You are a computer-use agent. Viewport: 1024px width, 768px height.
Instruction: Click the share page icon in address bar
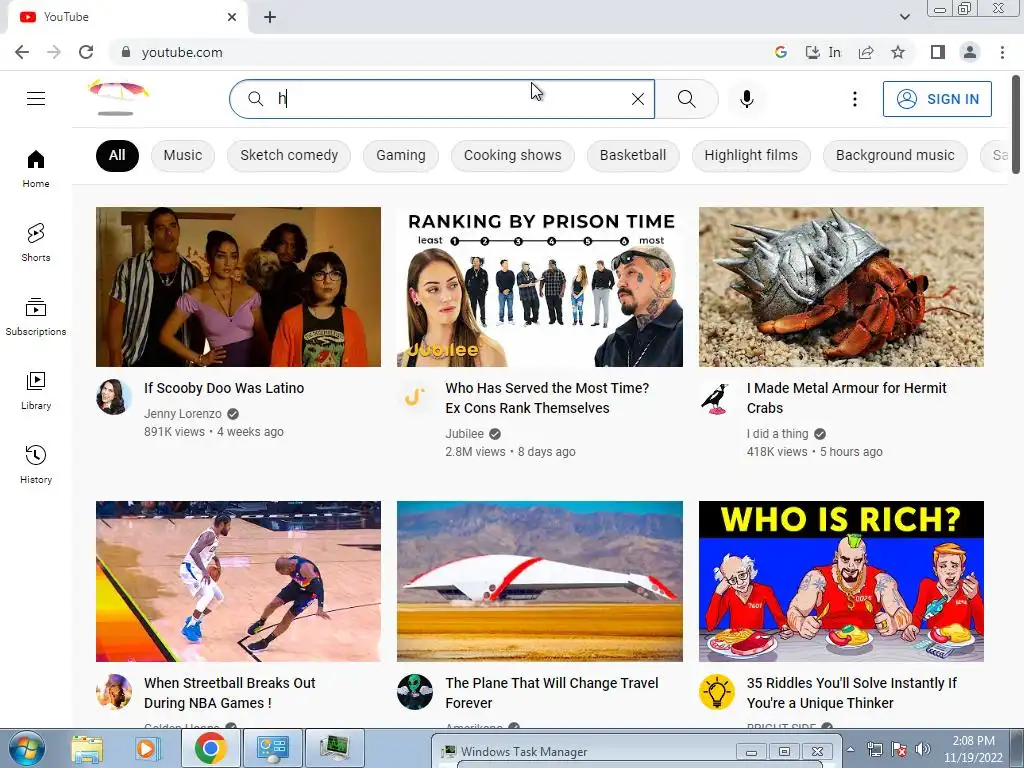tap(866, 52)
